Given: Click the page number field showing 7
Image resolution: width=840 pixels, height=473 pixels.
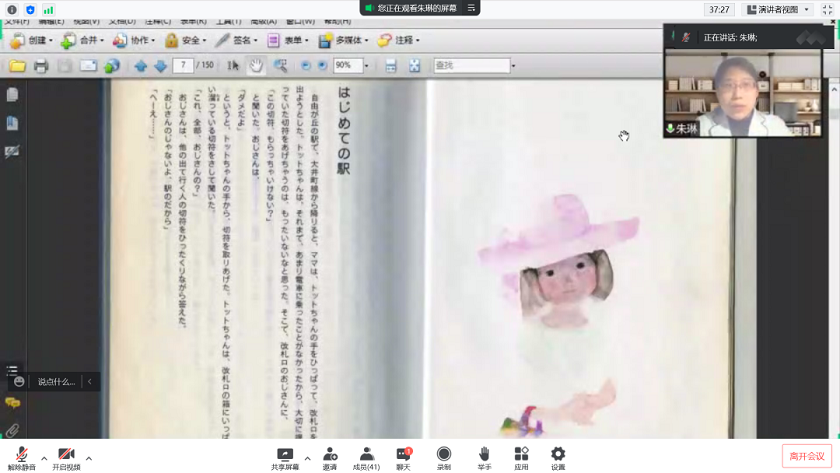Looking at the screenshot, I should 183,65.
